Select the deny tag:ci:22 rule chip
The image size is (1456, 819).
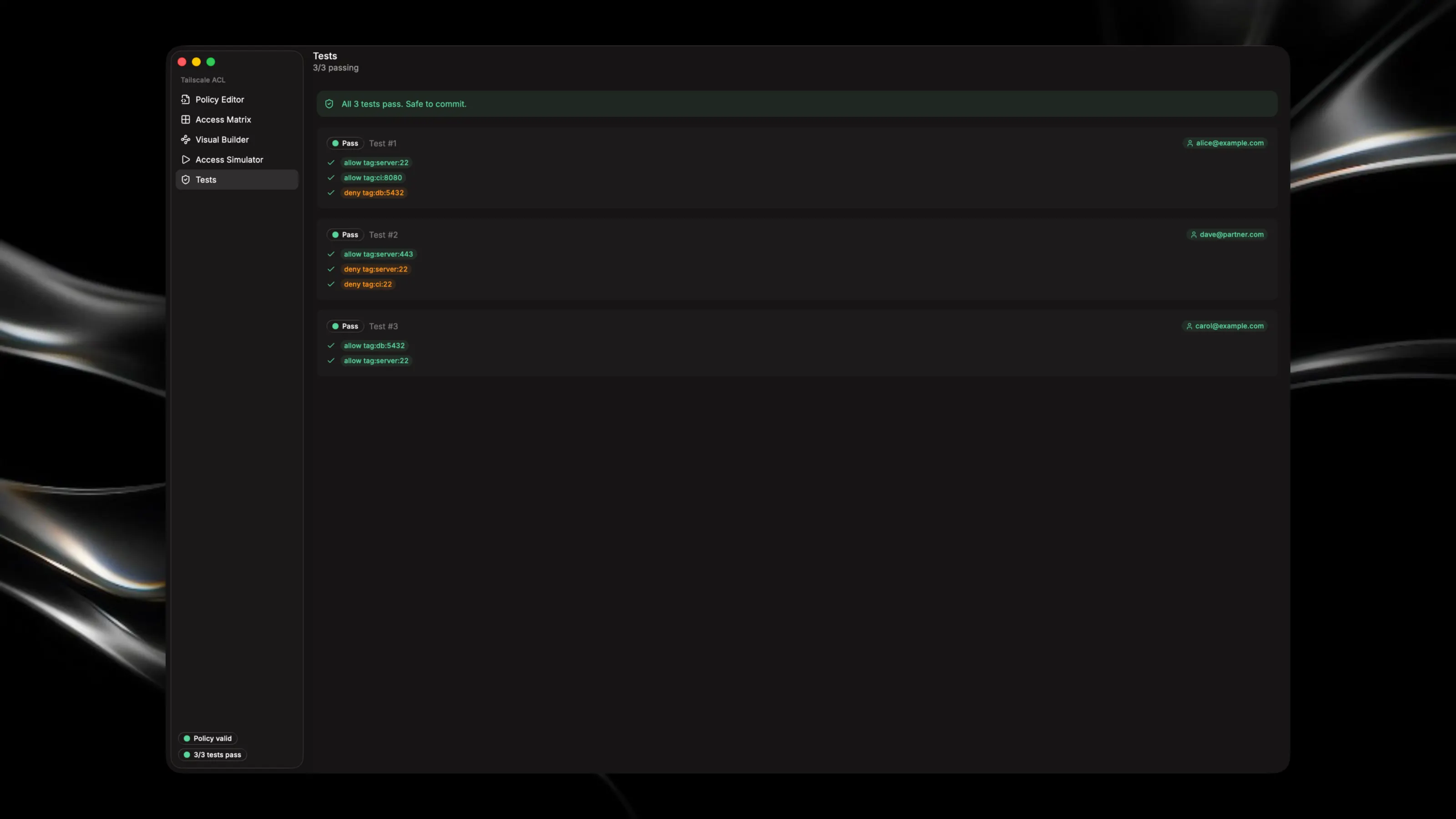pos(368,284)
